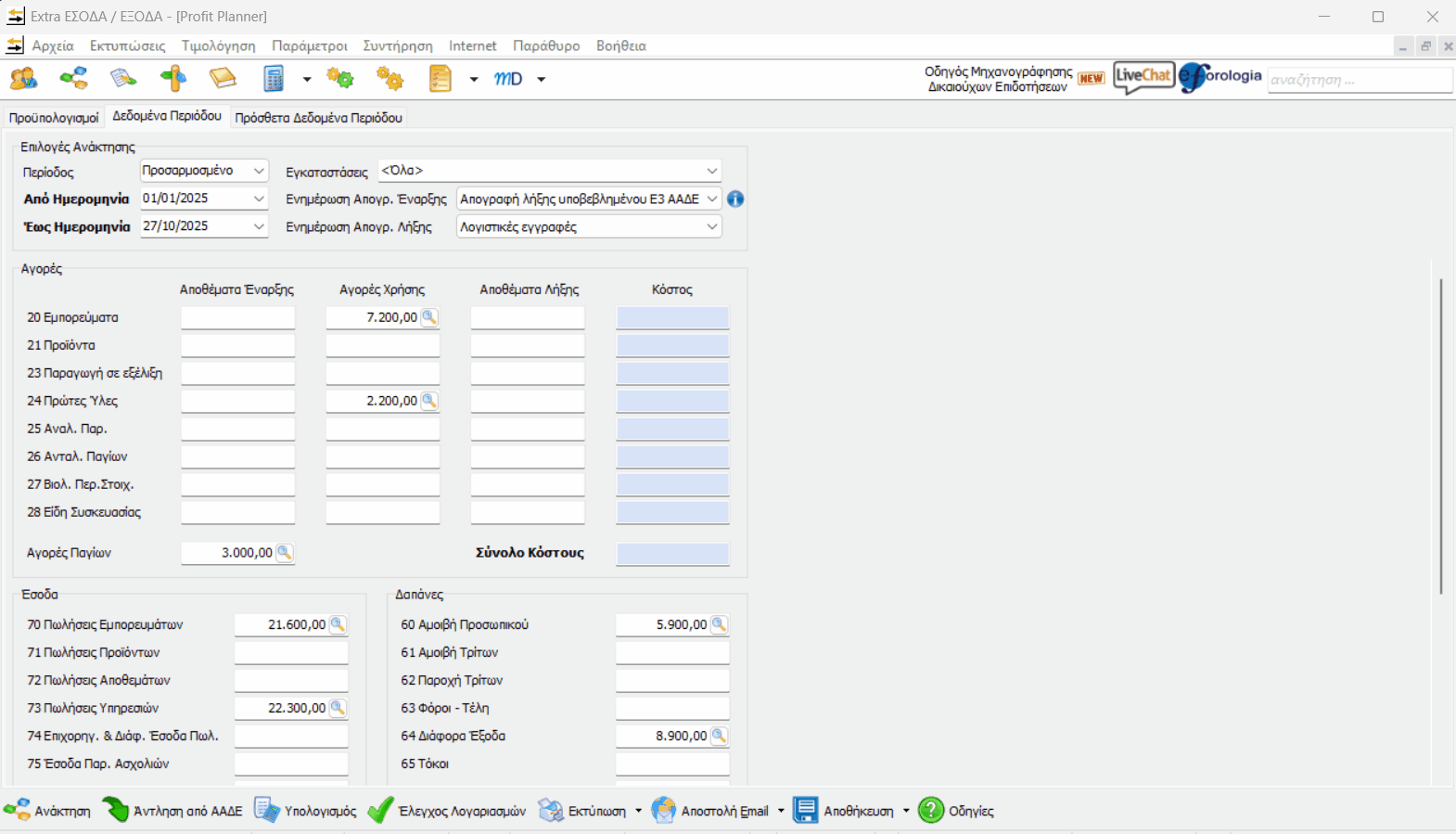
Task: Open the Έως Ημερομηνία date picker
Action: pos(259,226)
